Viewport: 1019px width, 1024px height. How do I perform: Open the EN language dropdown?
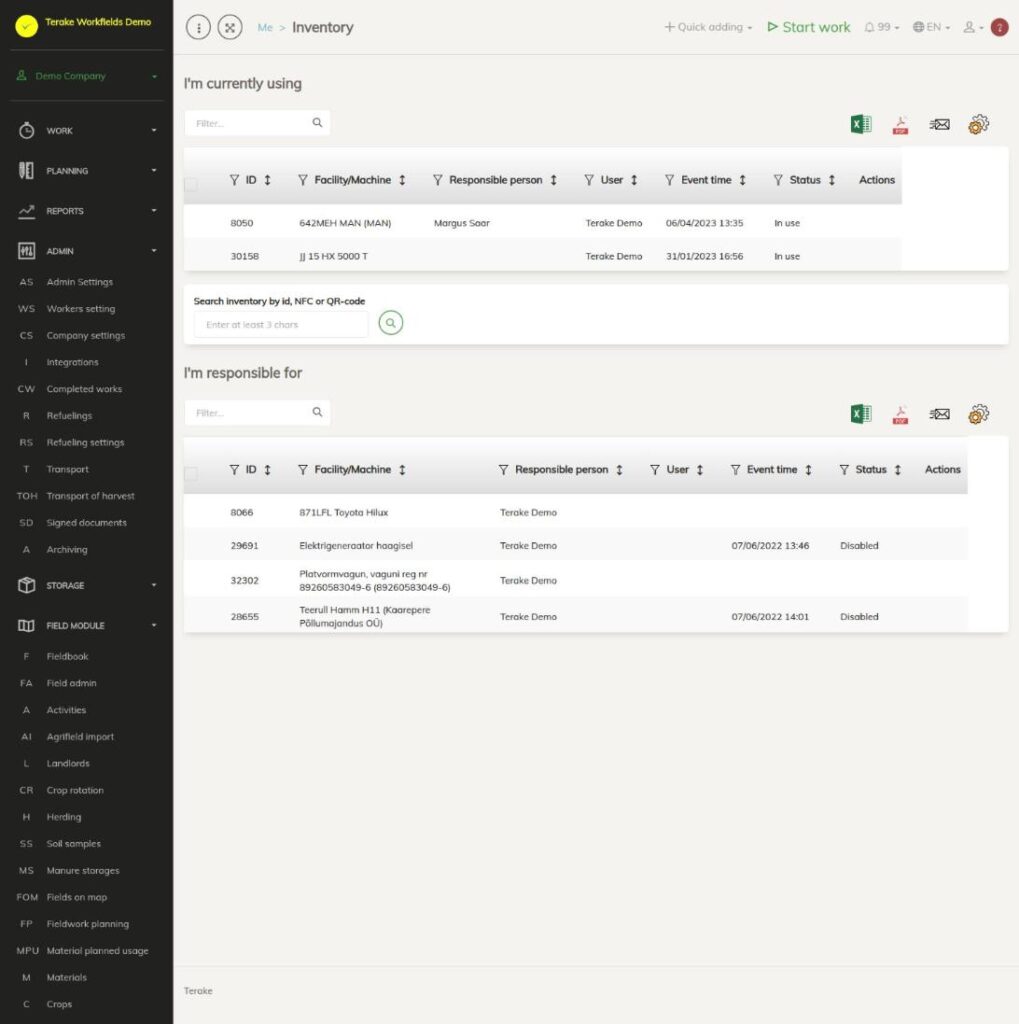(931, 27)
